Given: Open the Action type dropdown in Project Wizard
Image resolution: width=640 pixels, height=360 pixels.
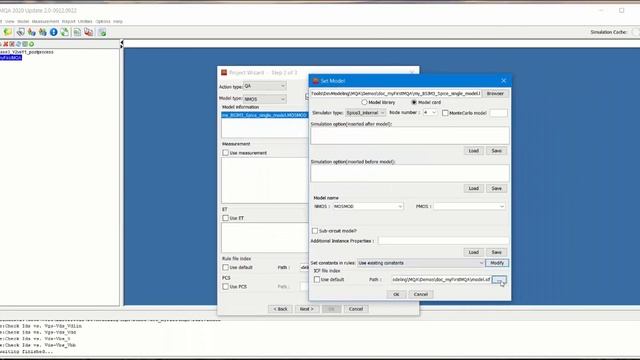Looking at the screenshot, I should pos(264,86).
